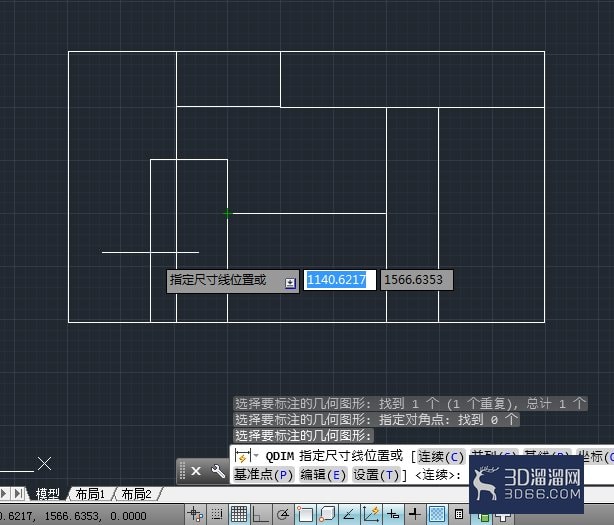
Task: Click 指定尺寸线位置或 dynamic prompt tooltip
Action: pyautogui.click(x=233, y=281)
